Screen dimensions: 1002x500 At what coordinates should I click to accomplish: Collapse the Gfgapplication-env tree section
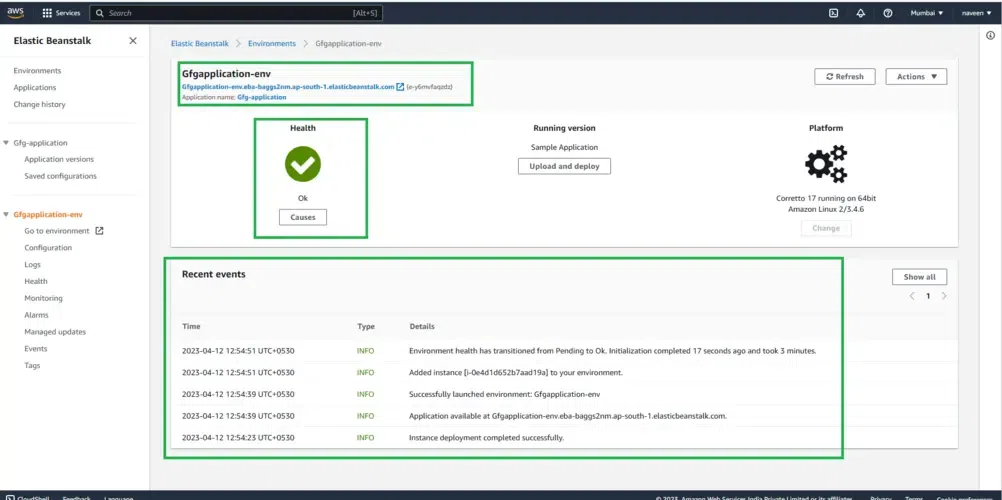click(x=6, y=215)
